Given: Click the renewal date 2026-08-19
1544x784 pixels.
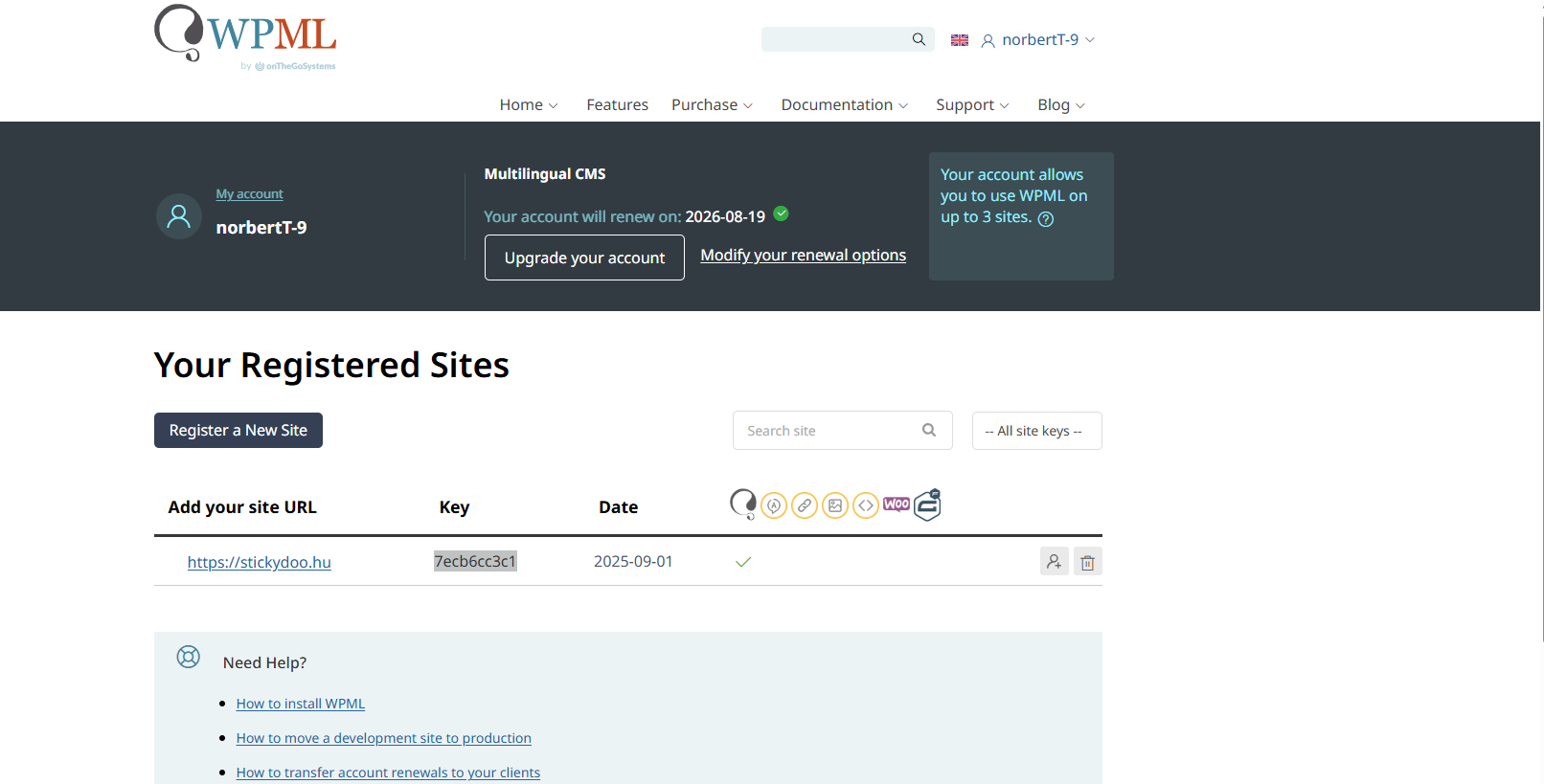Looking at the screenshot, I should pyautogui.click(x=725, y=216).
